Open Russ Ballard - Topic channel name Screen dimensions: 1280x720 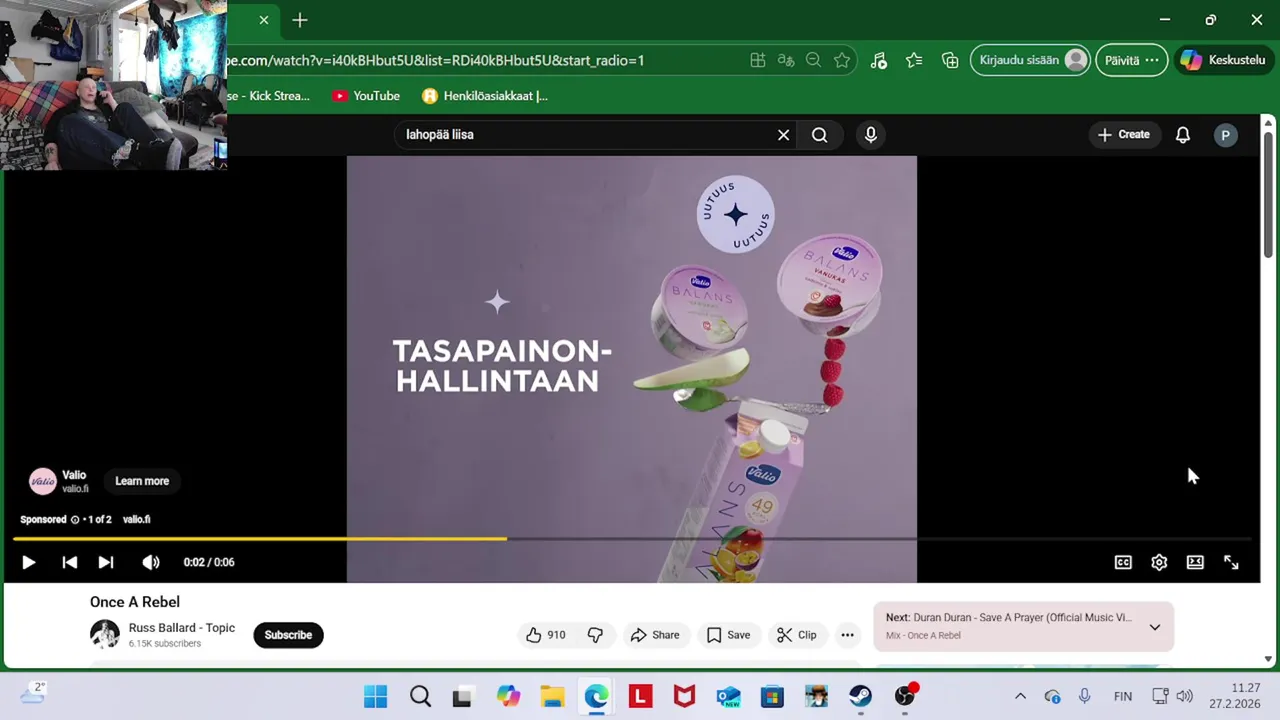182,628
